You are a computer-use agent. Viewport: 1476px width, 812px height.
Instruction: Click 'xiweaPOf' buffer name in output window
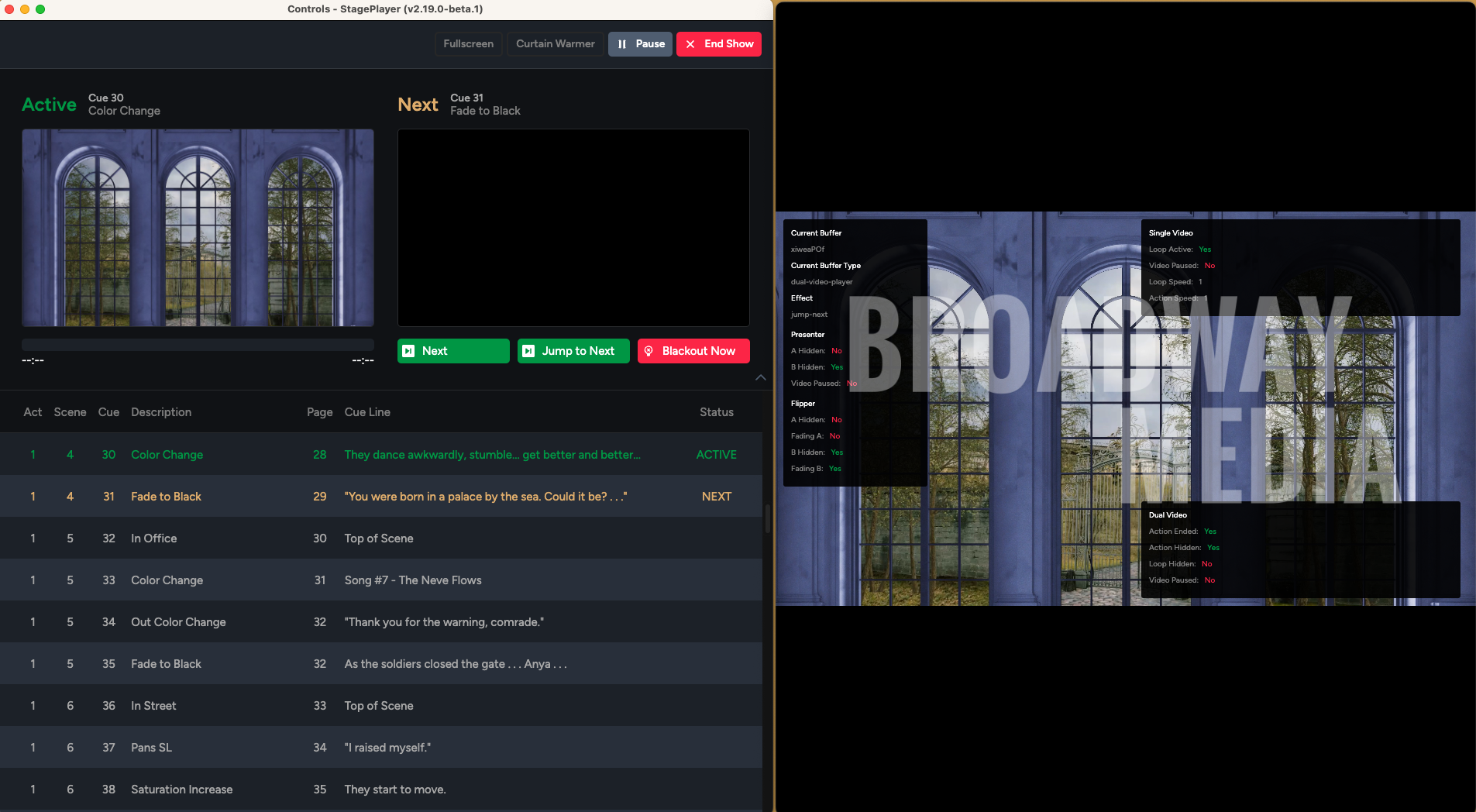pos(807,249)
